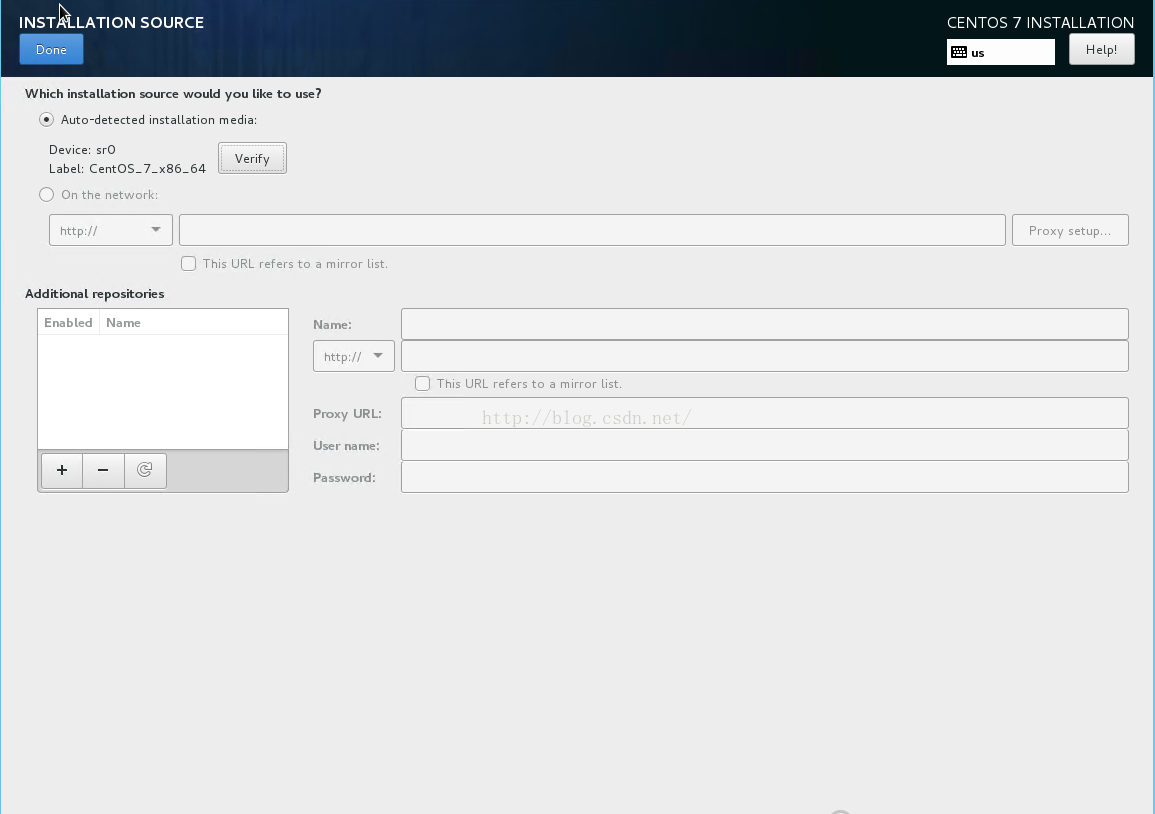Open the repository http:// protocol dropdown
Viewport: 1155px width, 814px height.
click(354, 357)
